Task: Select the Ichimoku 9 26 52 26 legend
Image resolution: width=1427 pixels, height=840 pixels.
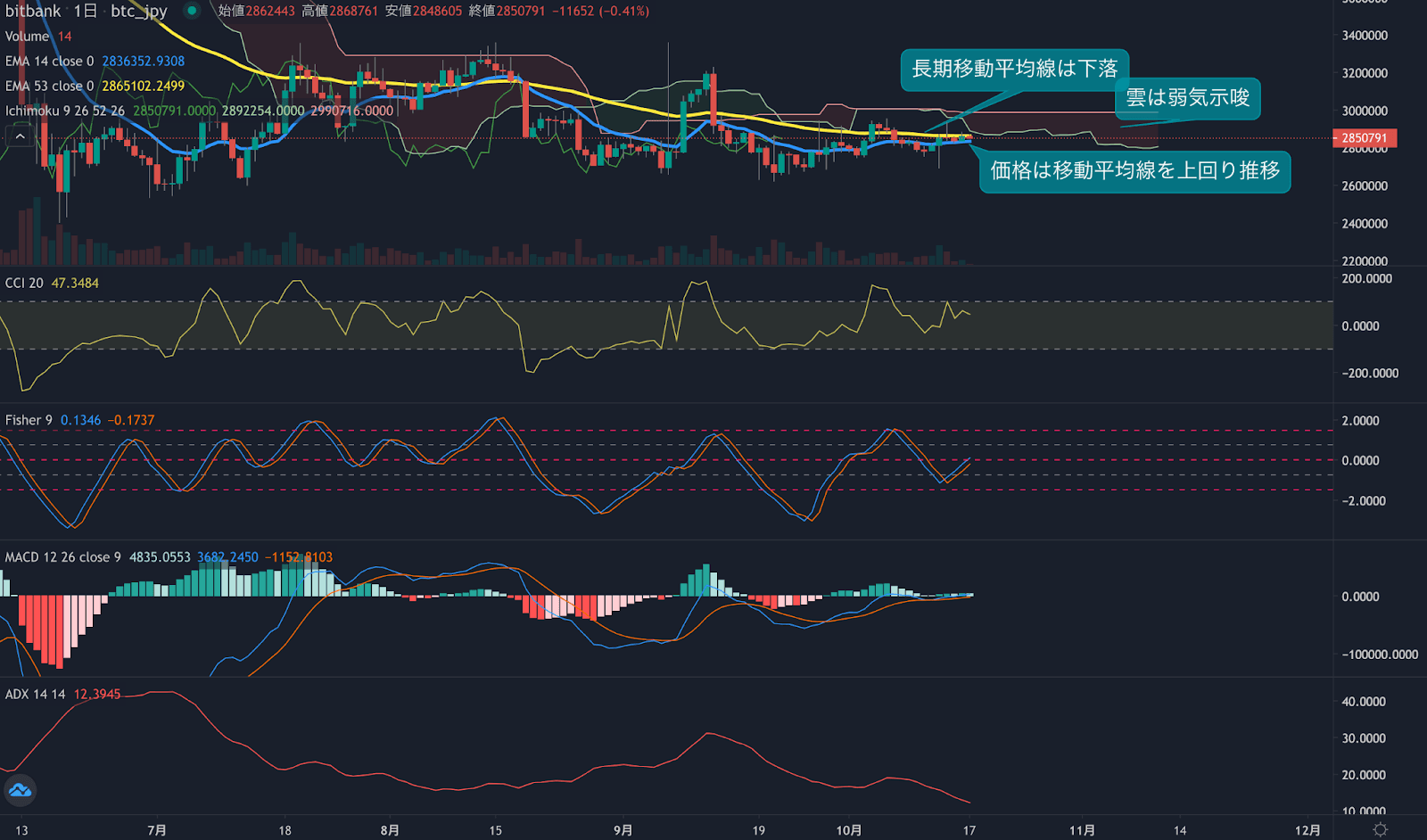Action: coord(62,111)
